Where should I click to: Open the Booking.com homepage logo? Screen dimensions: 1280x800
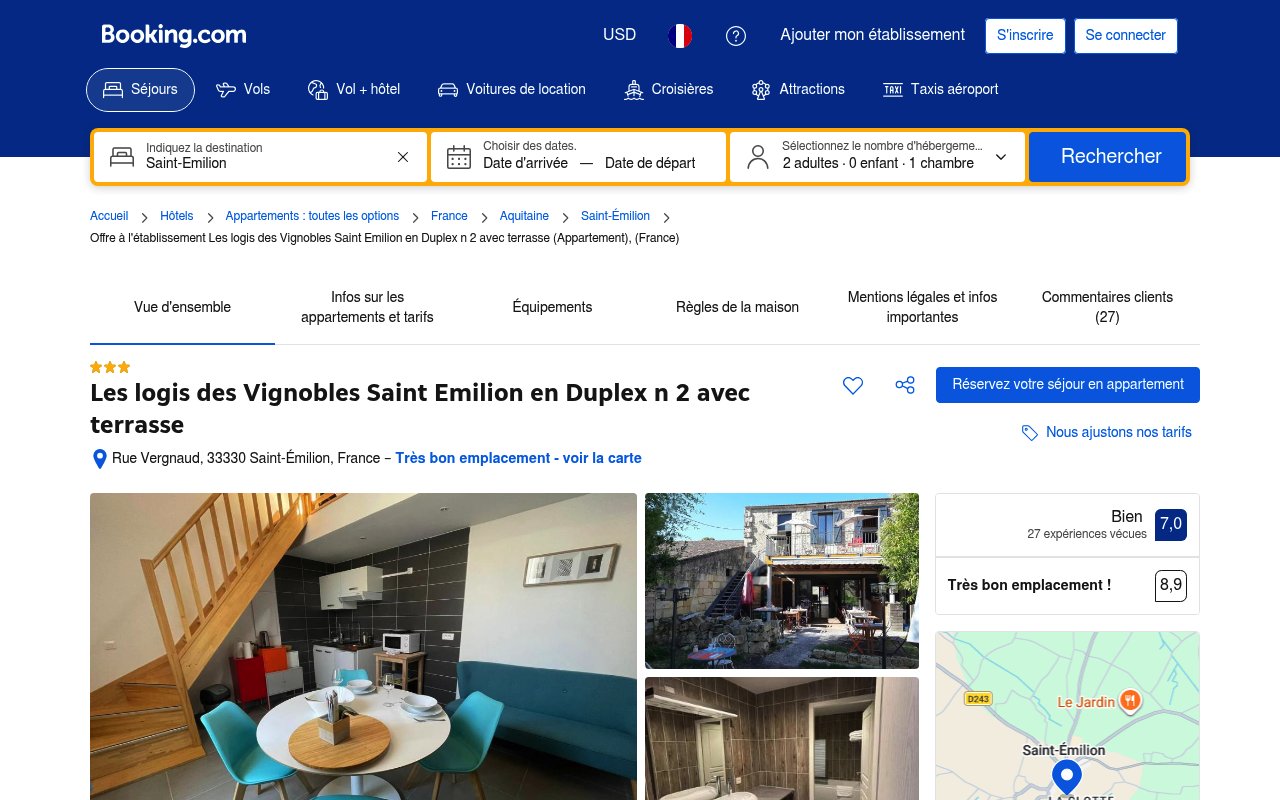click(174, 35)
